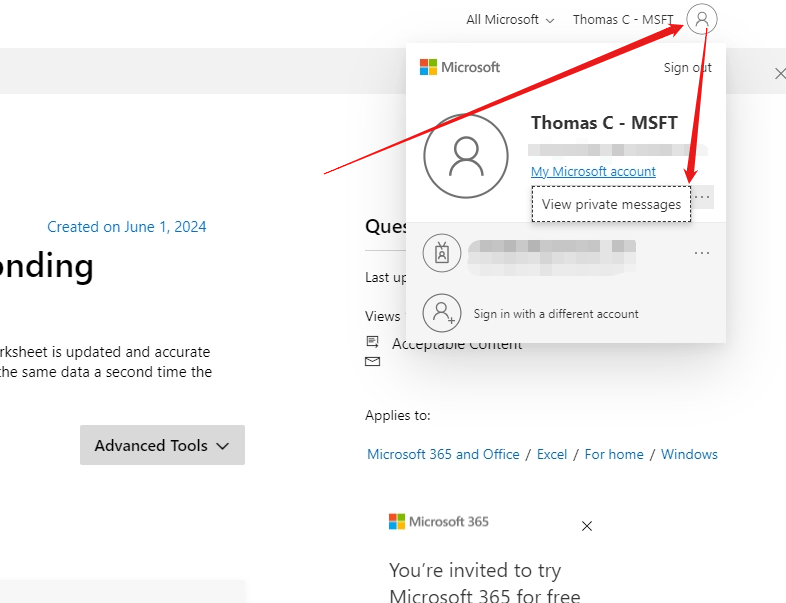Click the account avatar icon in header
The image size is (786, 603).
point(702,19)
